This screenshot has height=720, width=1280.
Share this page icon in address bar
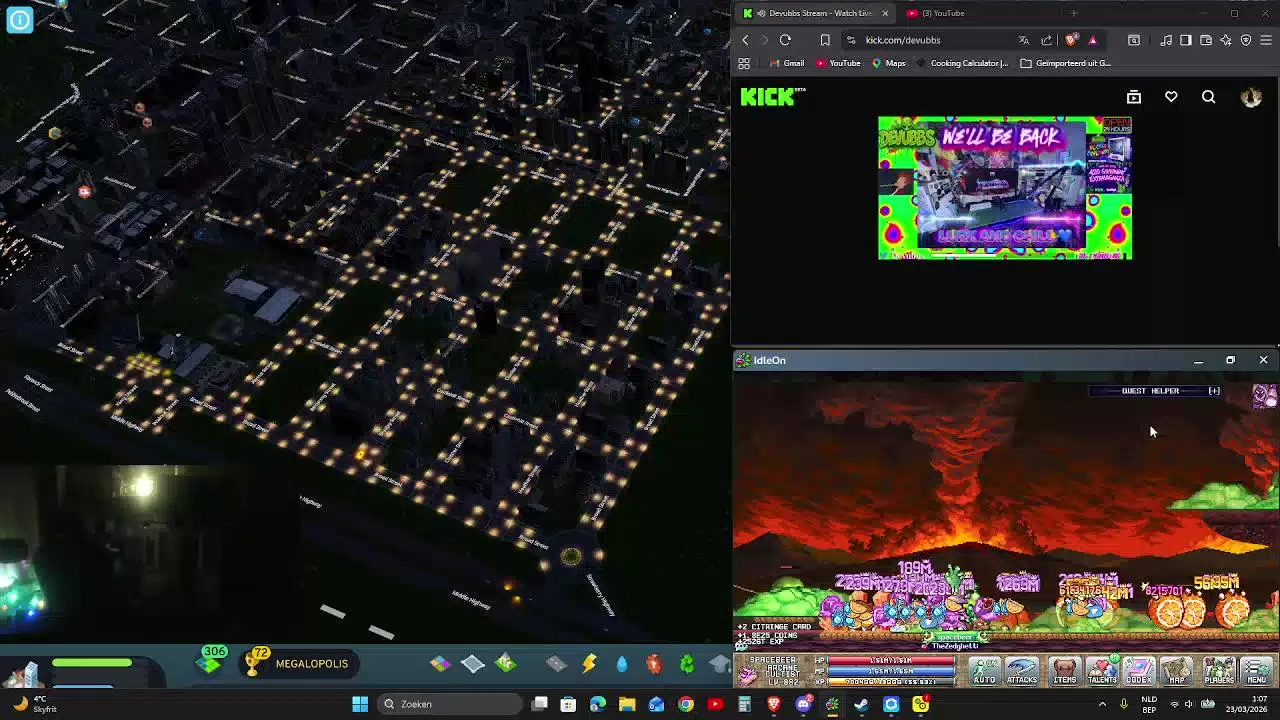[1046, 40]
